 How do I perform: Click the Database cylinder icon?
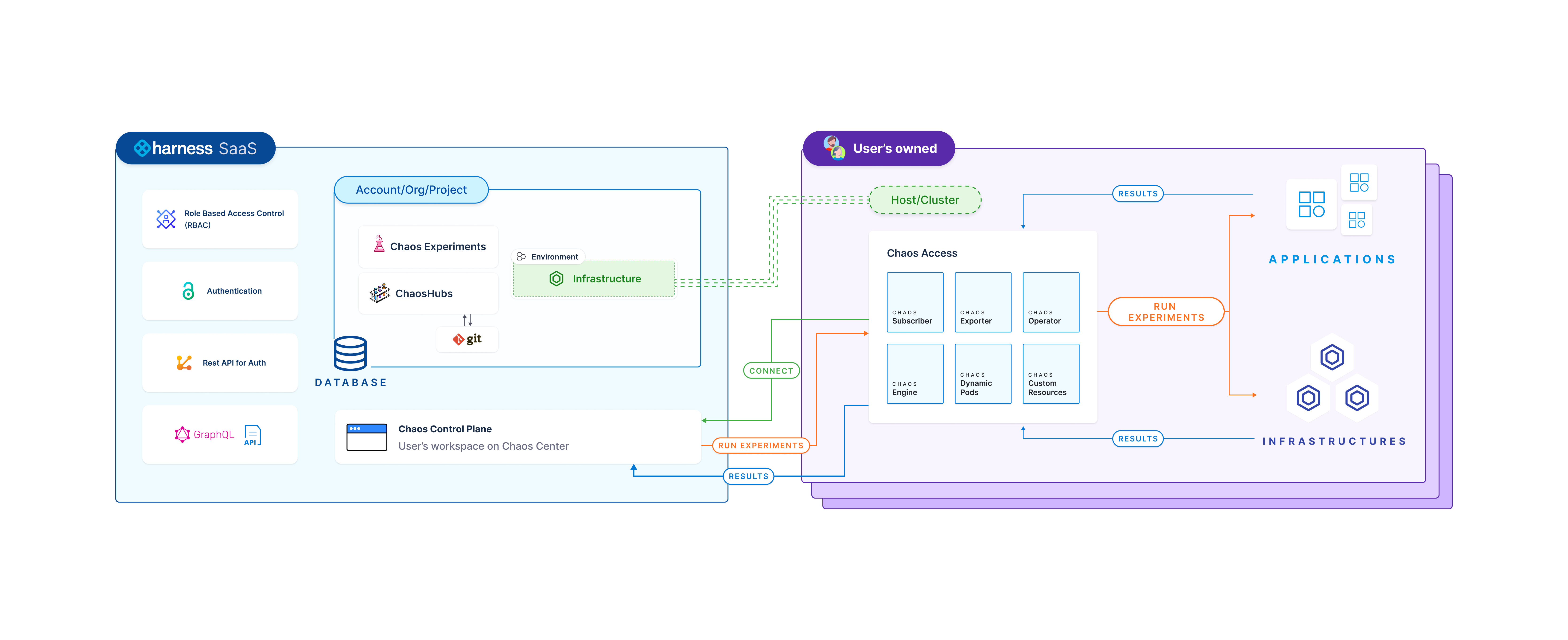[351, 353]
